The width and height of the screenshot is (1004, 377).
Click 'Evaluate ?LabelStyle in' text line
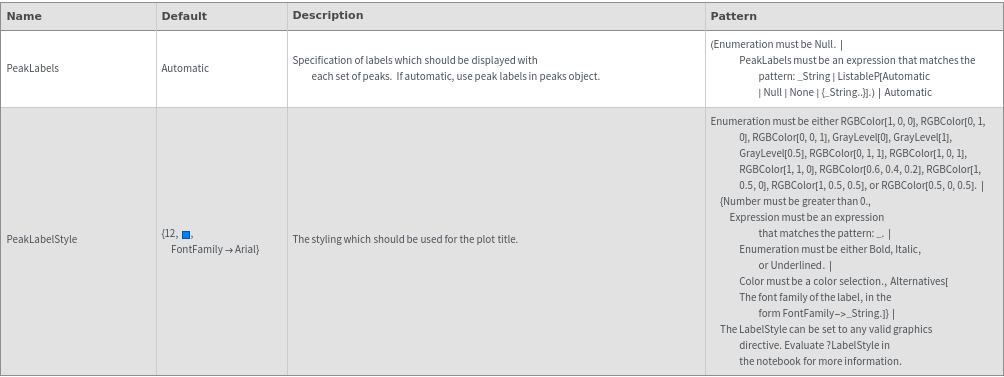point(814,345)
